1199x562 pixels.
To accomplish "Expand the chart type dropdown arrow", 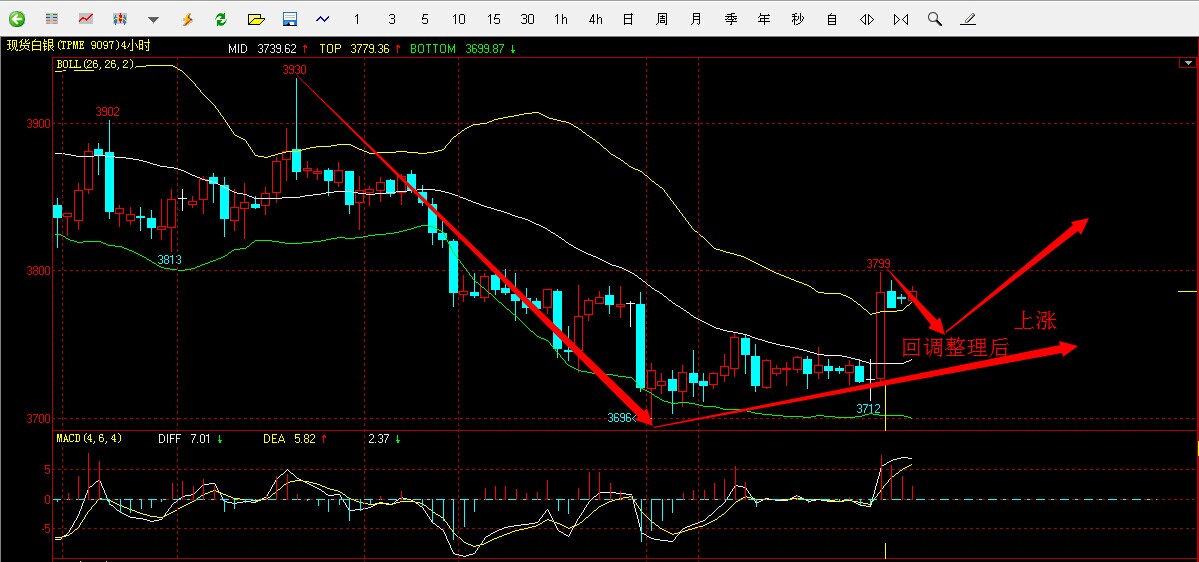I will pyautogui.click(x=153, y=19).
